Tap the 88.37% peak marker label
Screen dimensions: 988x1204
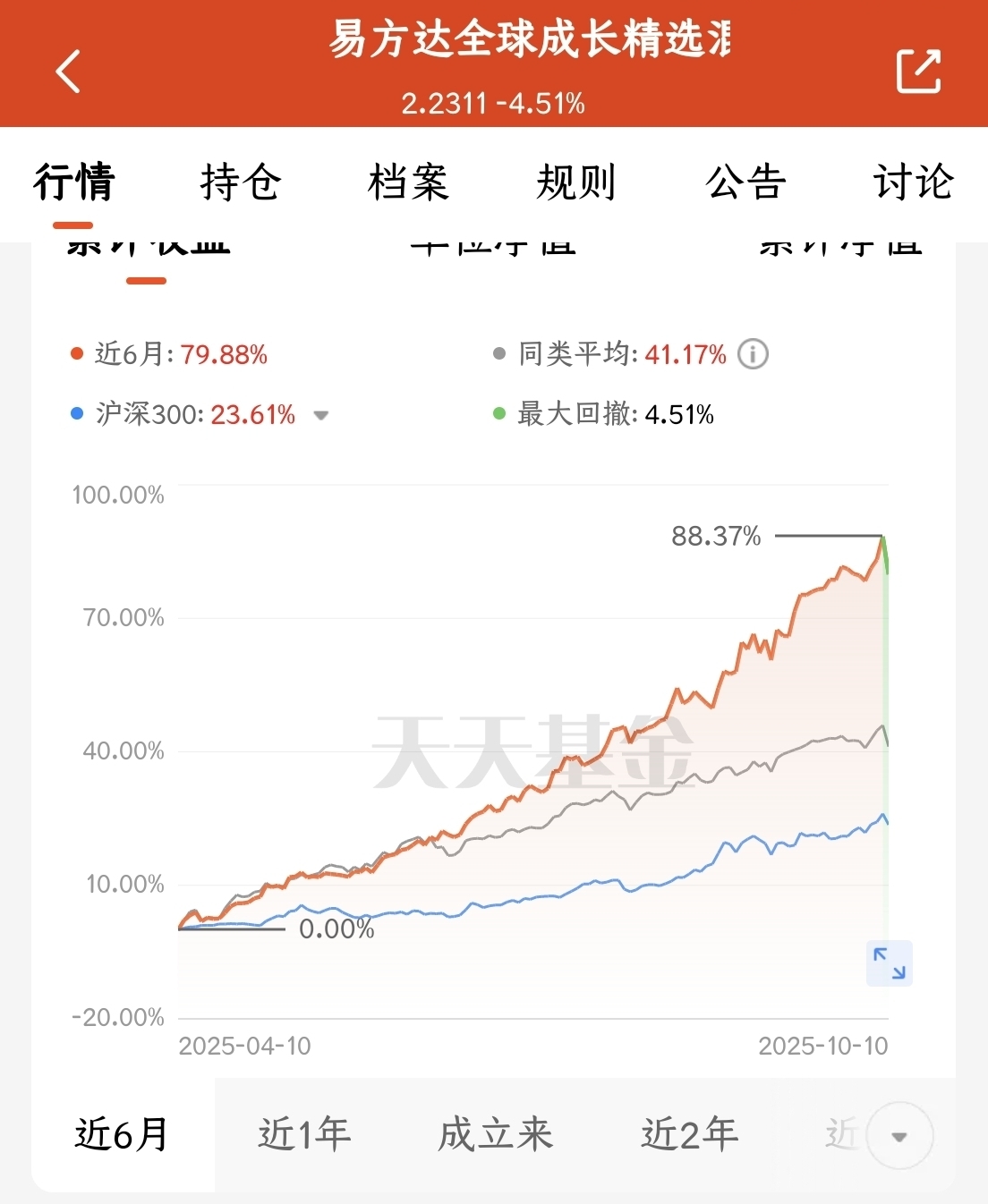click(716, 536)
